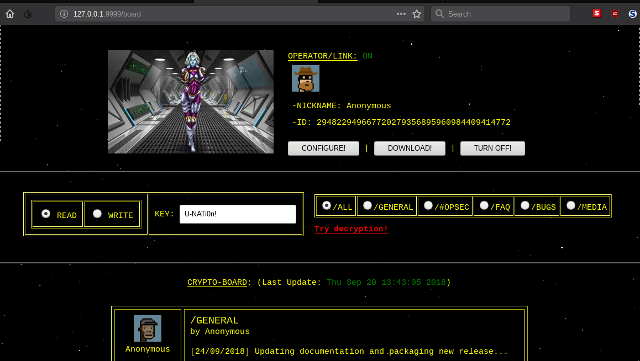Viewport: 640px width, 361px height.
Task: Select READ mode radio button
Action: (46, 214)
